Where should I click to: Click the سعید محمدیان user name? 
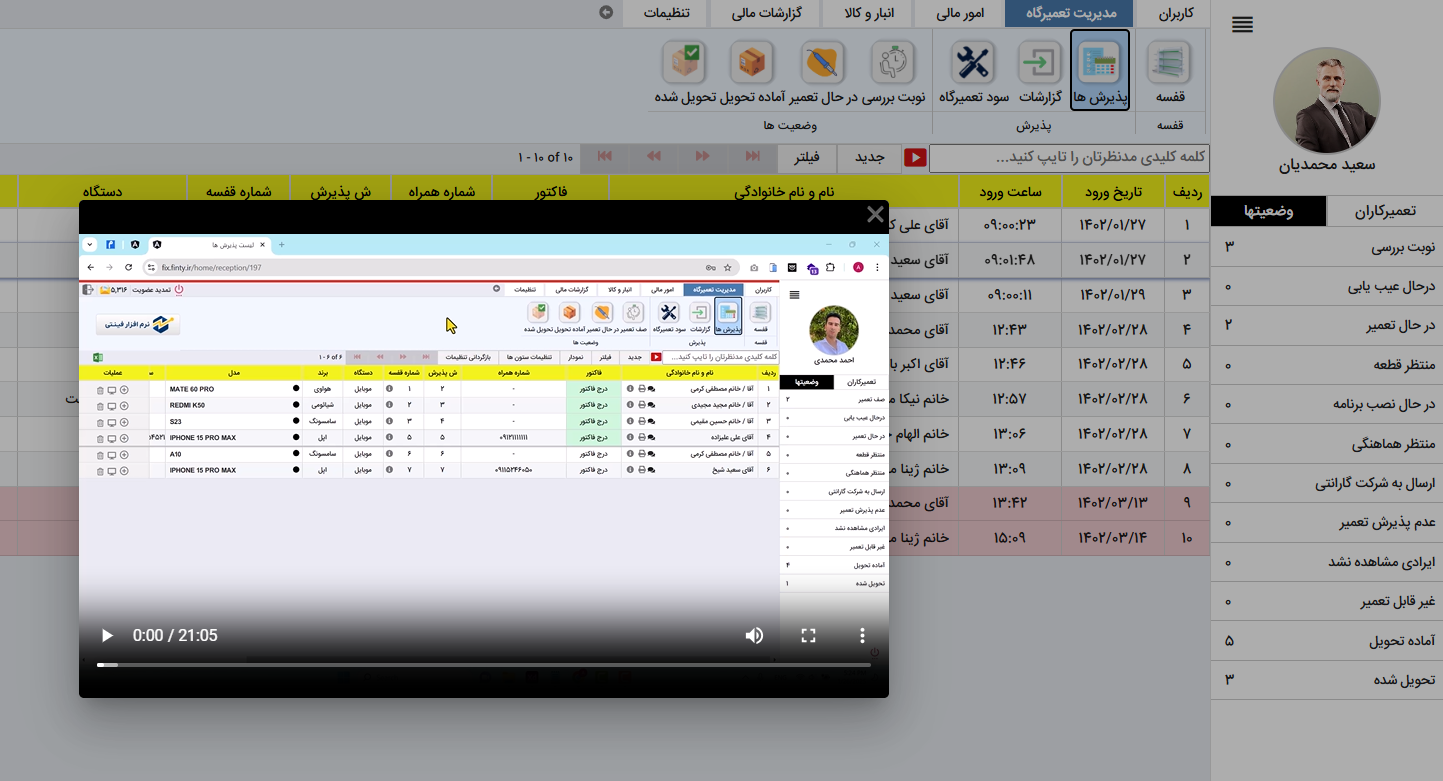1327,165
